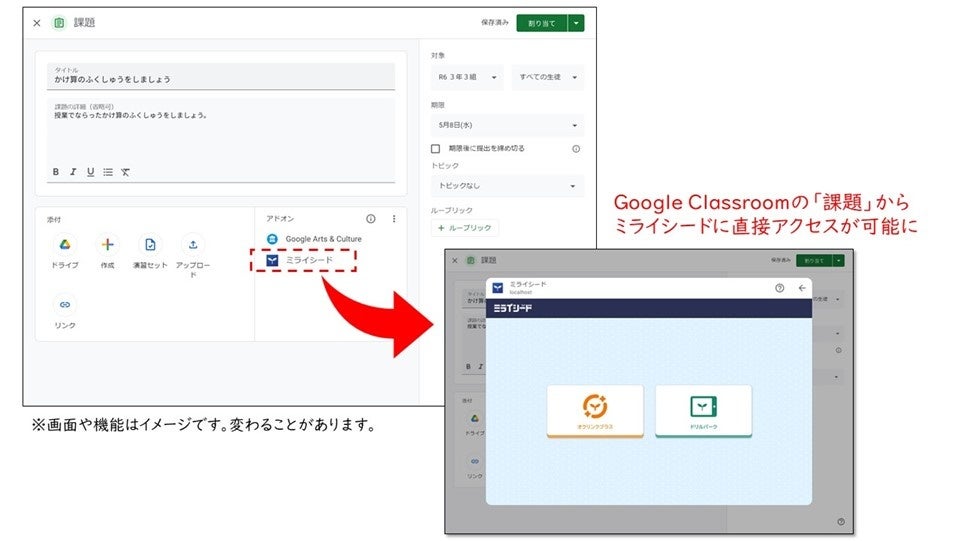Toggle bold formatting in the details editor
Screen dimensions: 961x541
(56, 172)
